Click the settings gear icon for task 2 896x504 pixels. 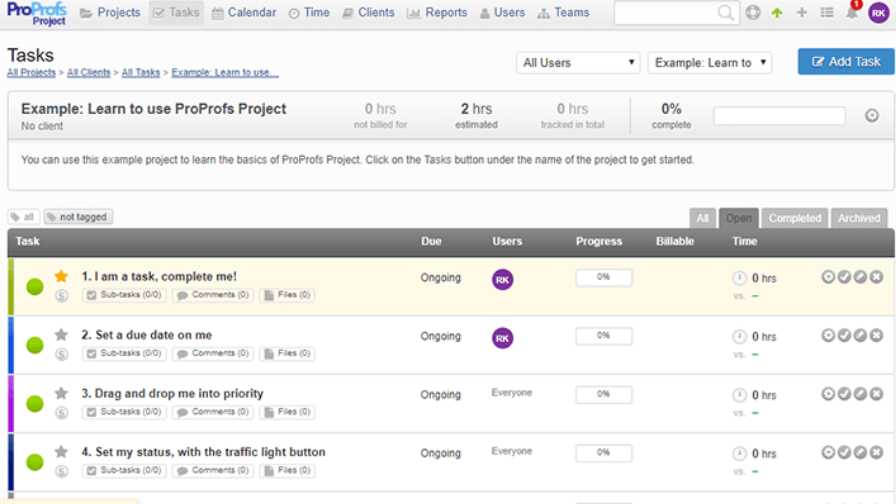coord(828,335)
